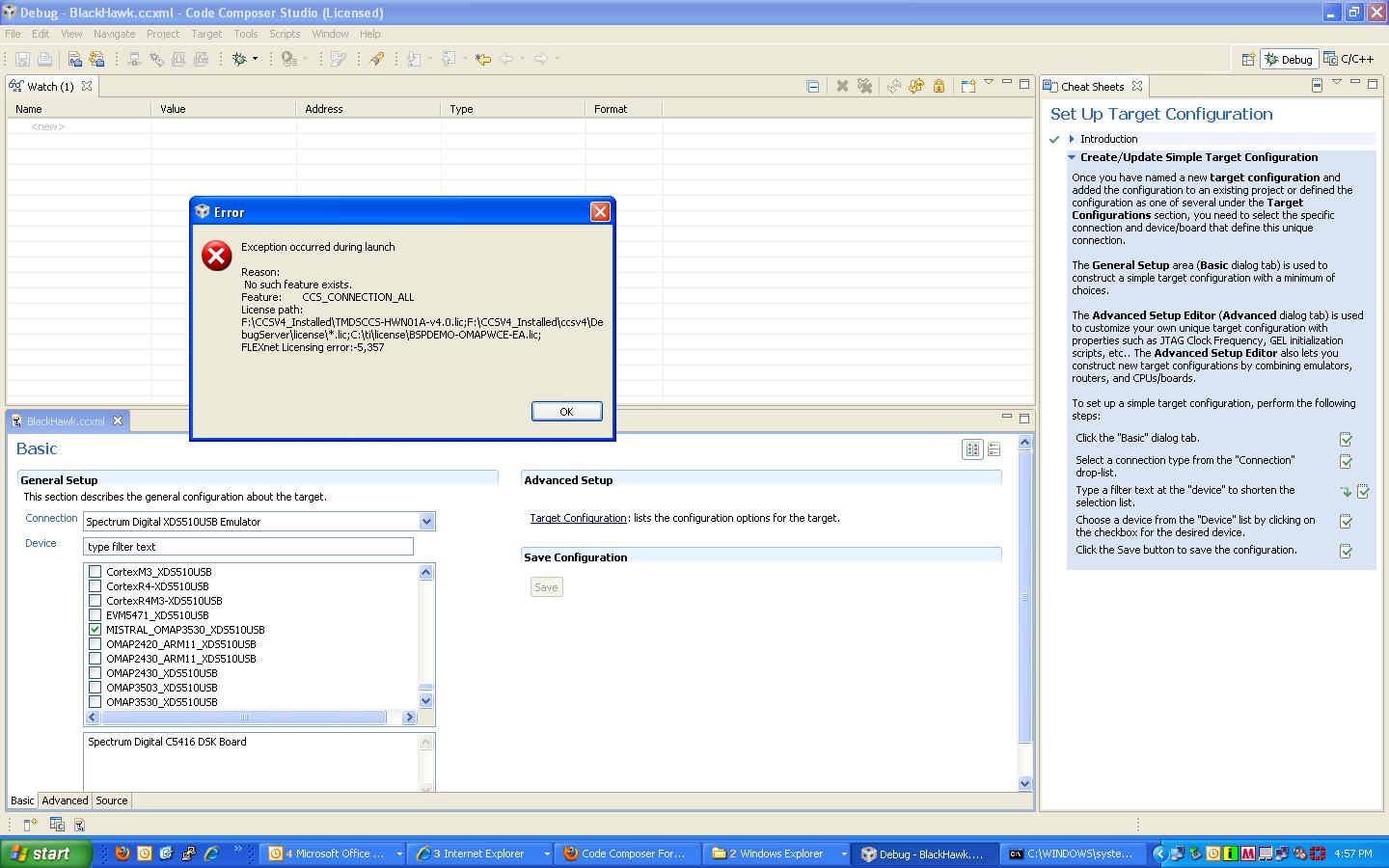1389x868 pixels.
Task: Switch to the C/C++ perspective
Action: coord(1348,59)
